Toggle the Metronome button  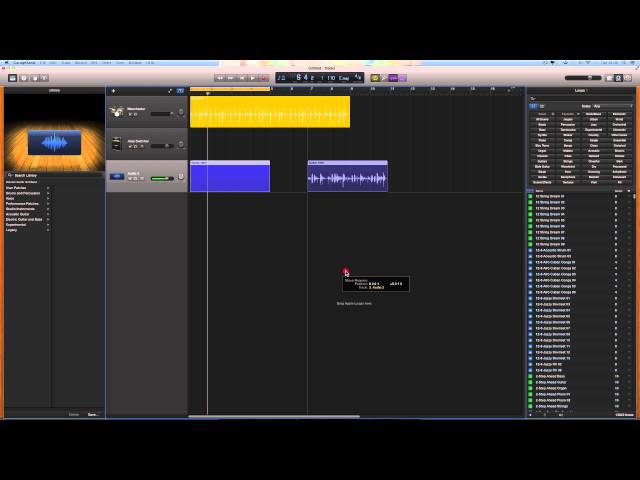402,78
